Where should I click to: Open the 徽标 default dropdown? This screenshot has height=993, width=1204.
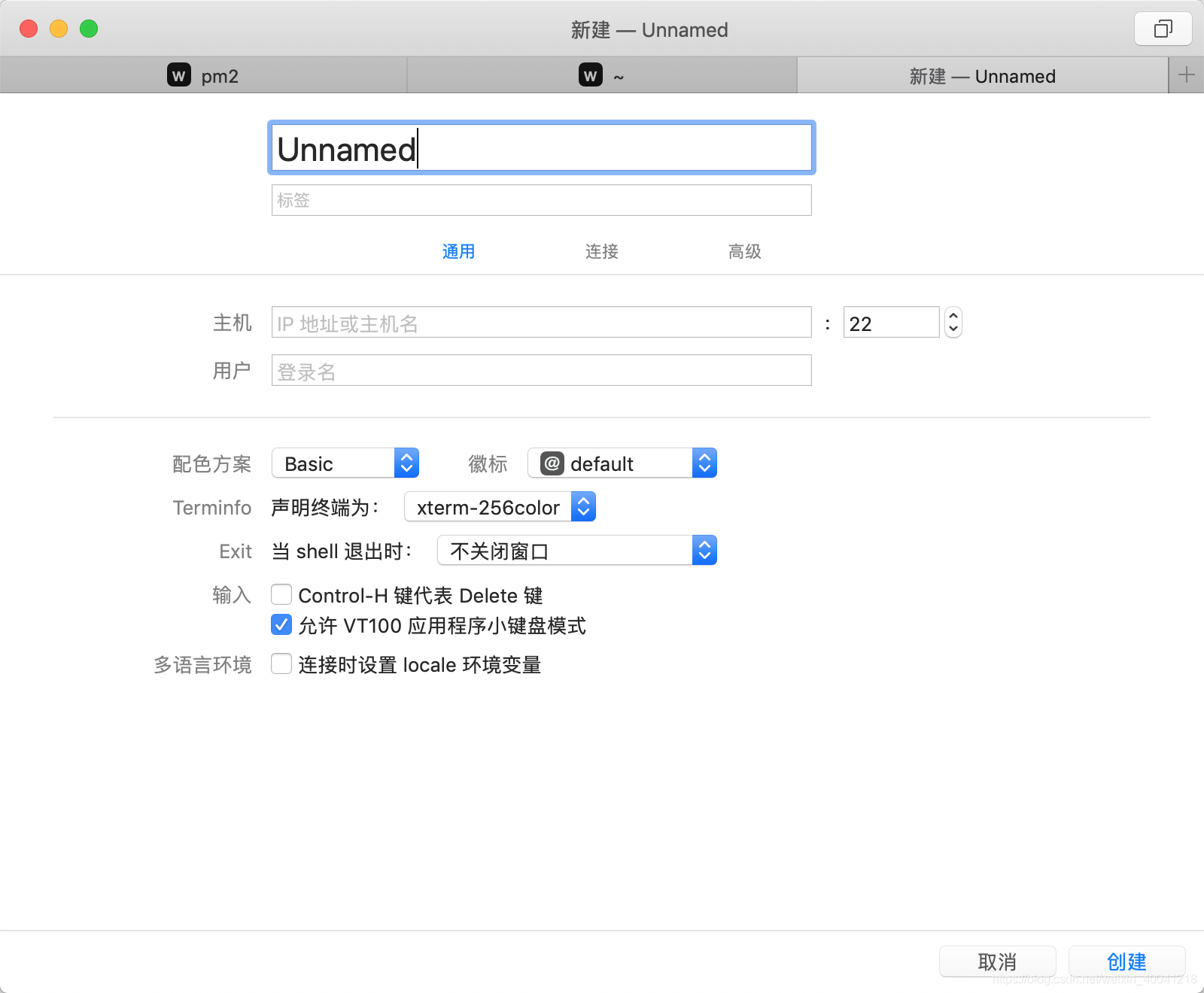coord(622,463)
